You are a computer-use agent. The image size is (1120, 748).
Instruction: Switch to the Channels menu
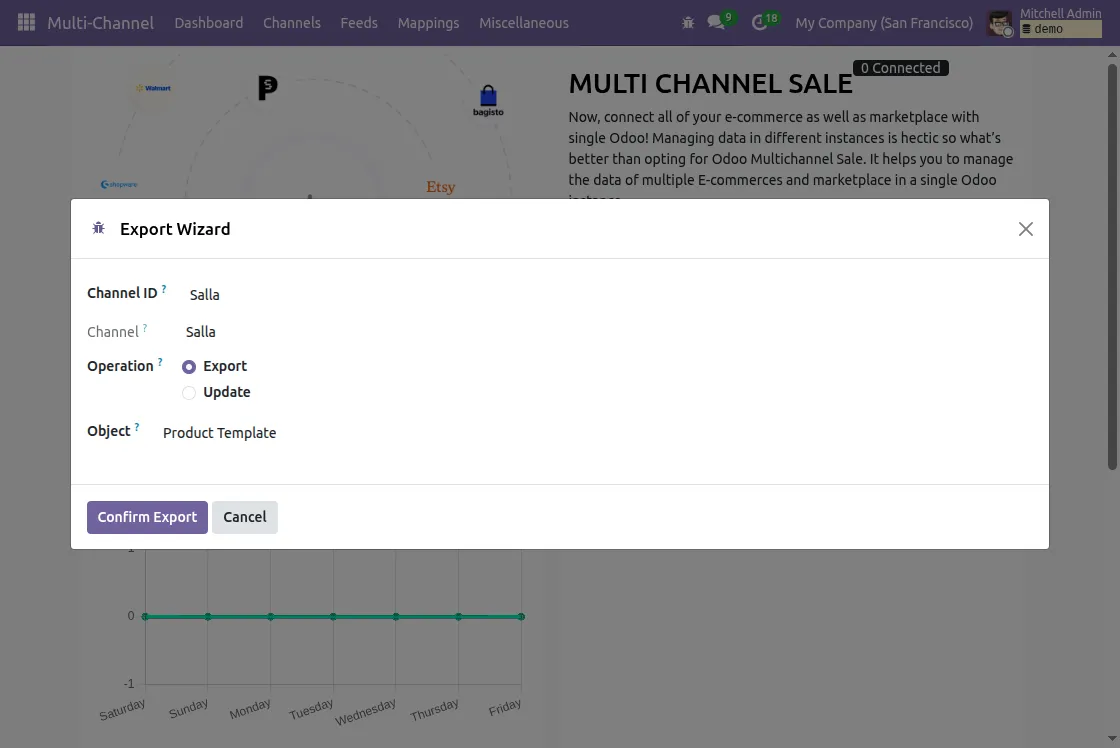pyautogui.click(x=291, y=22)
